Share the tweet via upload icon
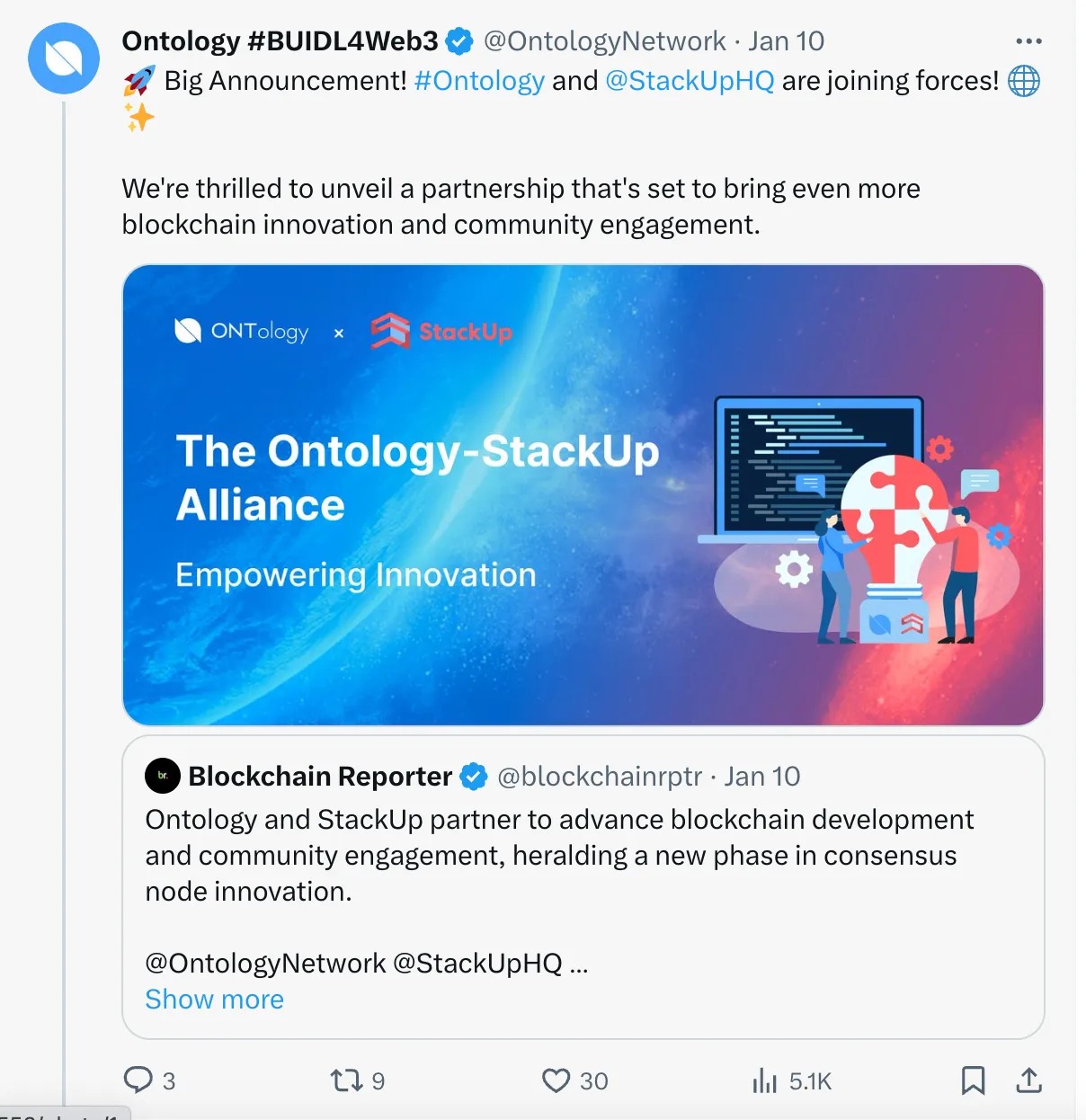 point(1028,1080)
